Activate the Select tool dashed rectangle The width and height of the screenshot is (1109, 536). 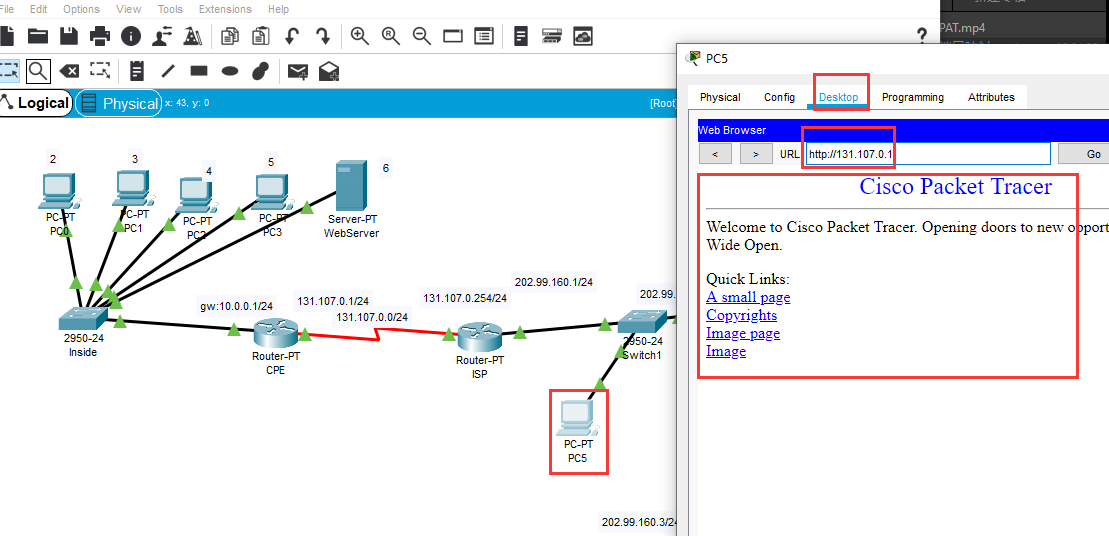(x=8, y=71)
